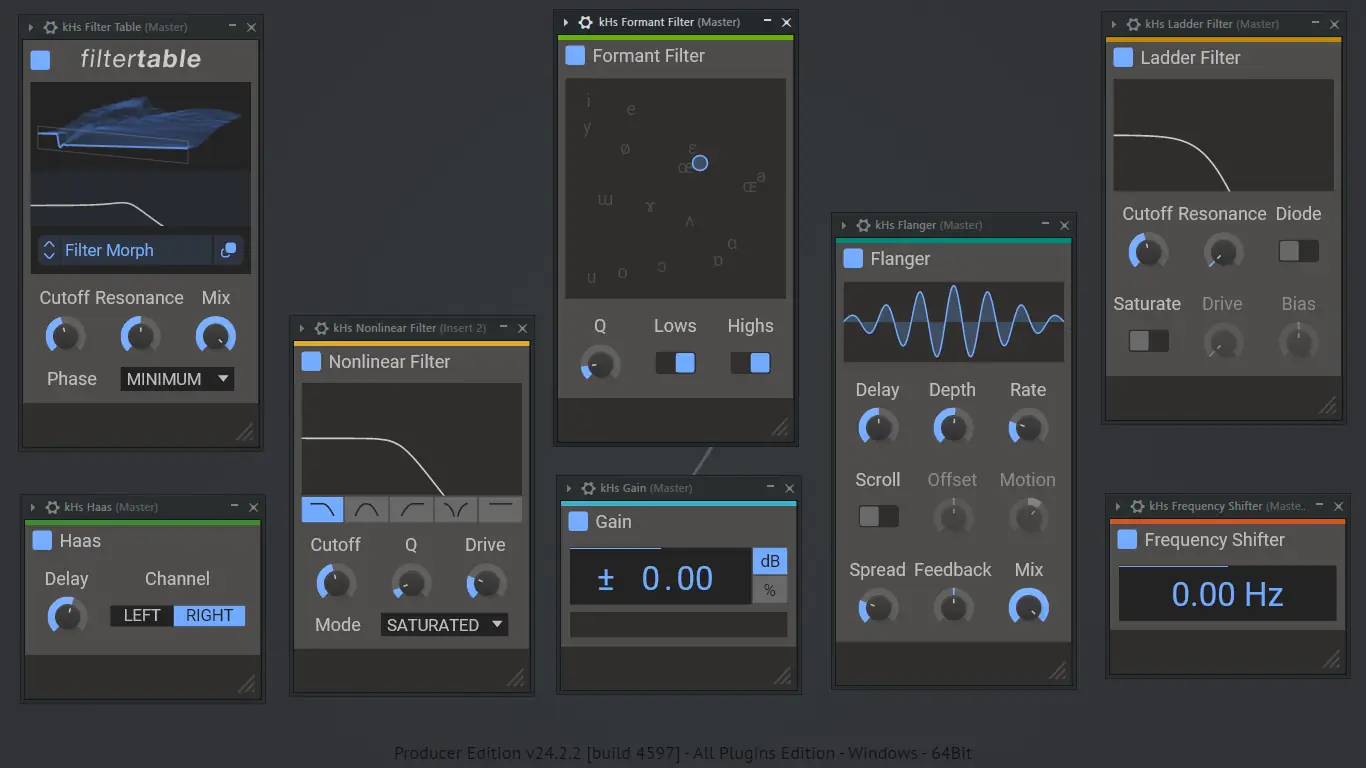The width and height of the screenshot is (1366, 768).
Task: Expand kHs Flanger title menu arrow
Action: (844, 225)
